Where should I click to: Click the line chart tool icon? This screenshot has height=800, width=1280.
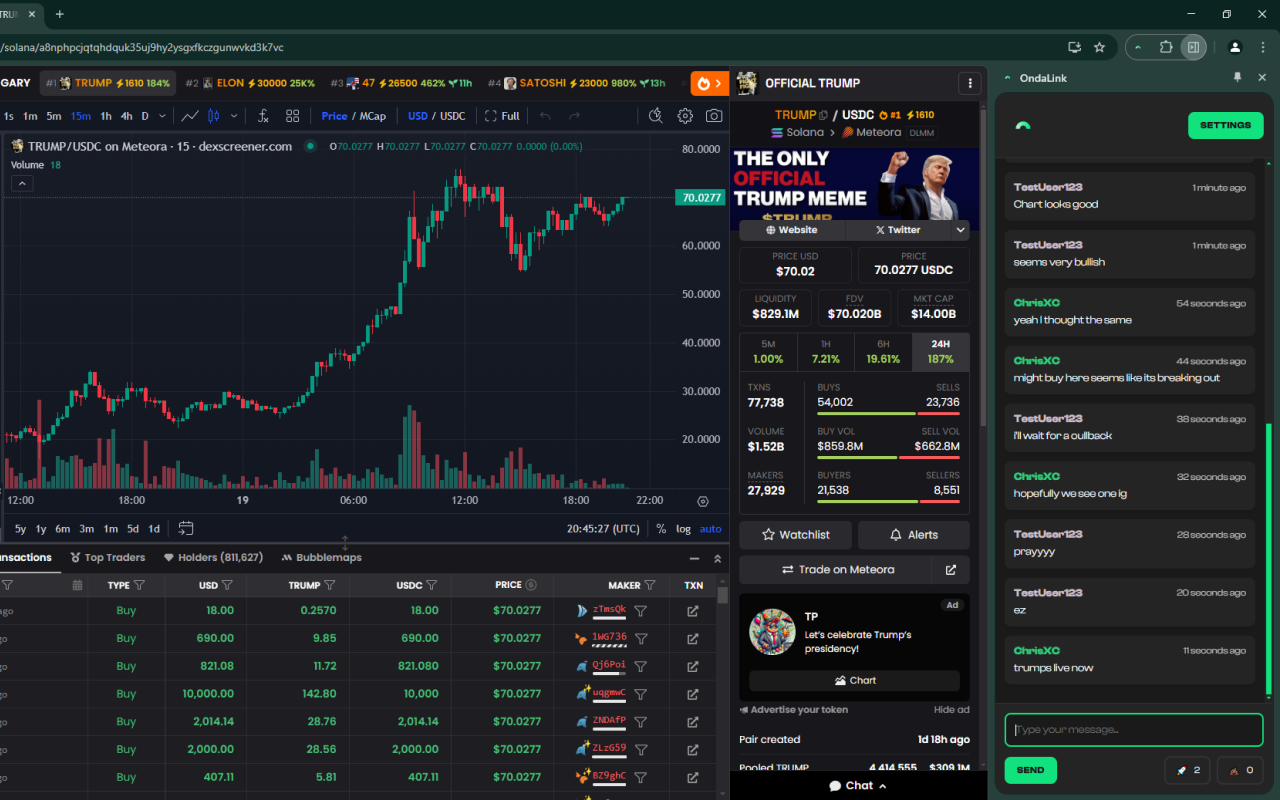(x=189, y=116)
